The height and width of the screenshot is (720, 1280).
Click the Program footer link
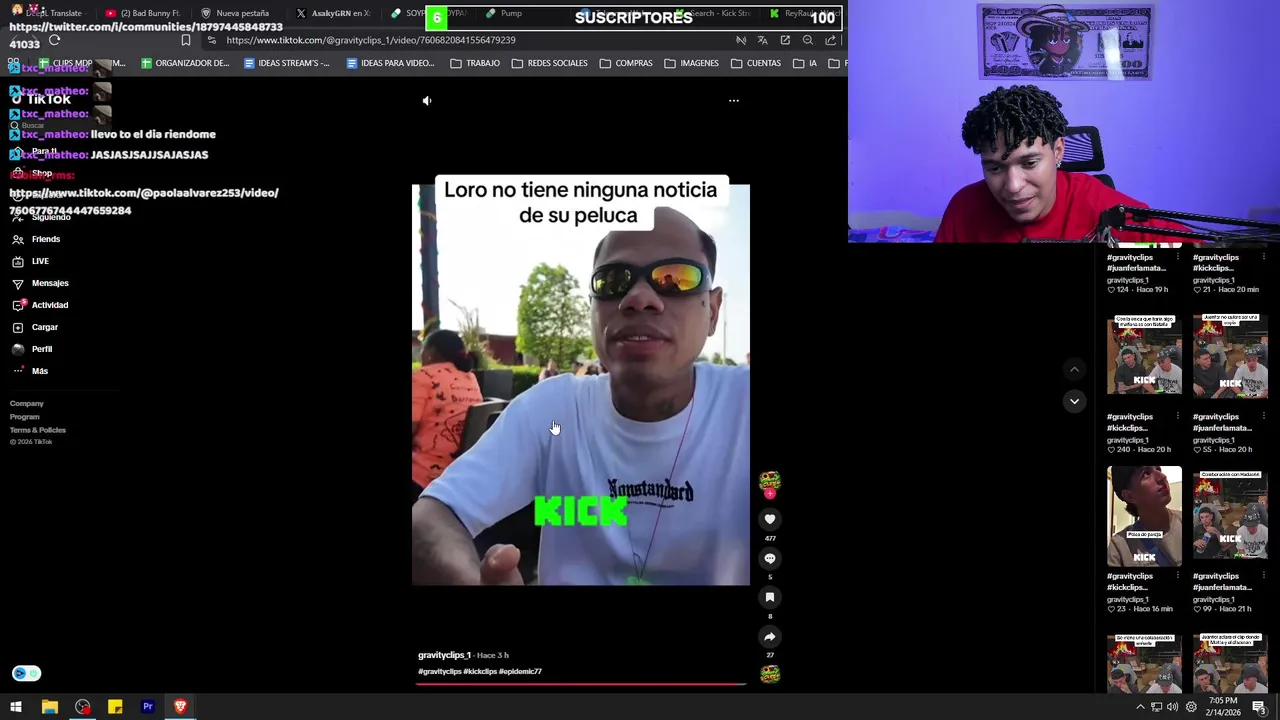tap(25, 417)
